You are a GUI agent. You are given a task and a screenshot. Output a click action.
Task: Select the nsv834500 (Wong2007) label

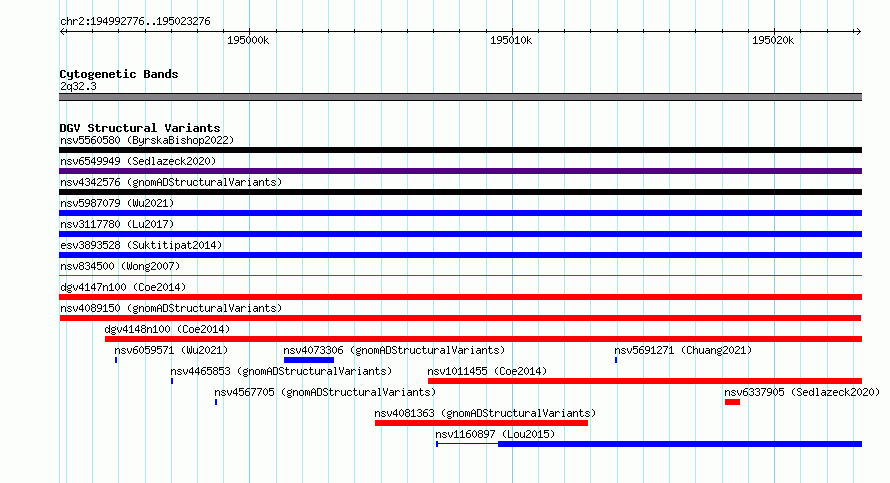[120, 266]
